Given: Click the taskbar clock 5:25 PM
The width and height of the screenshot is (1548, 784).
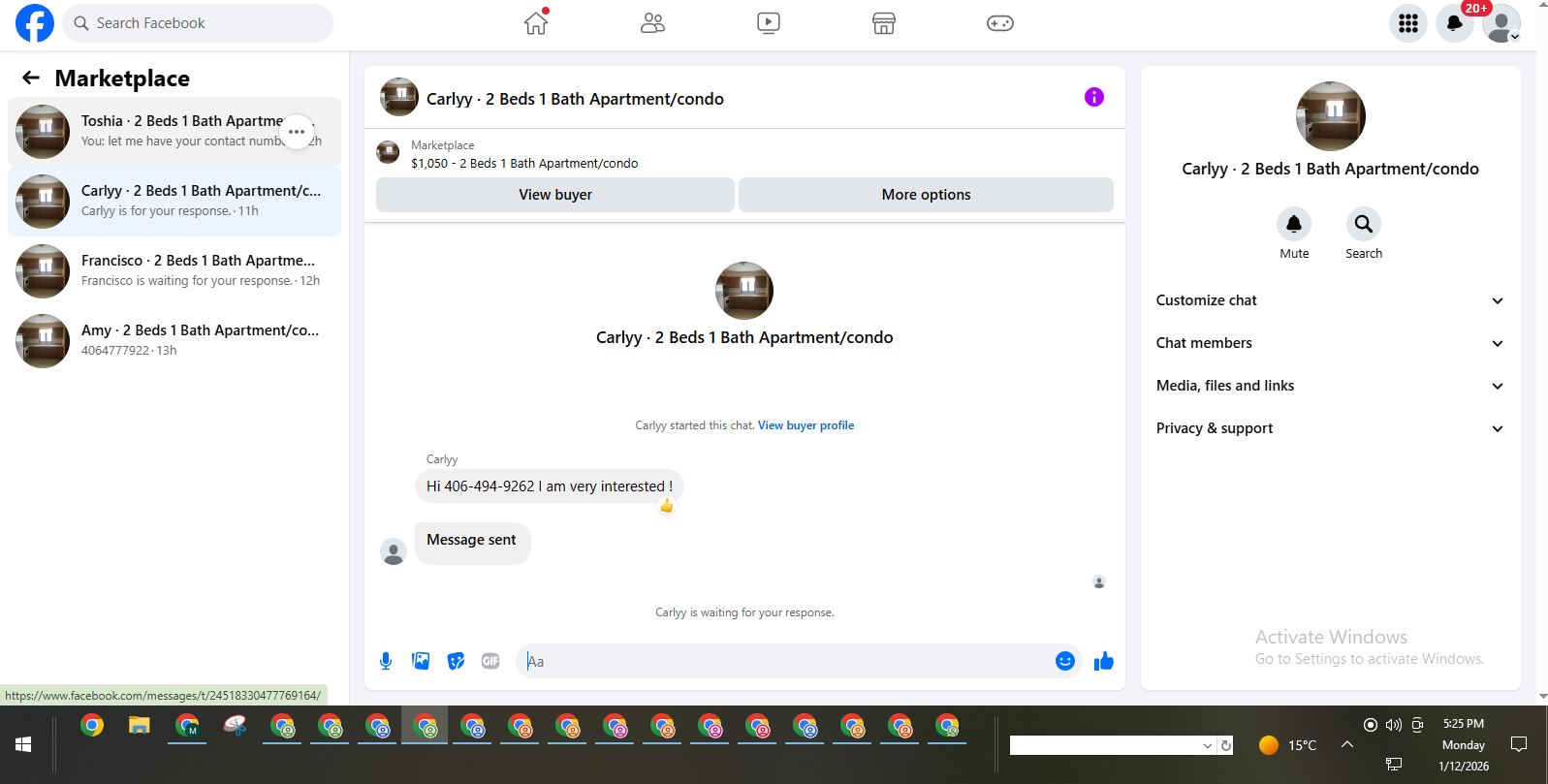Looking at the screenshot, I should 1464,724.
